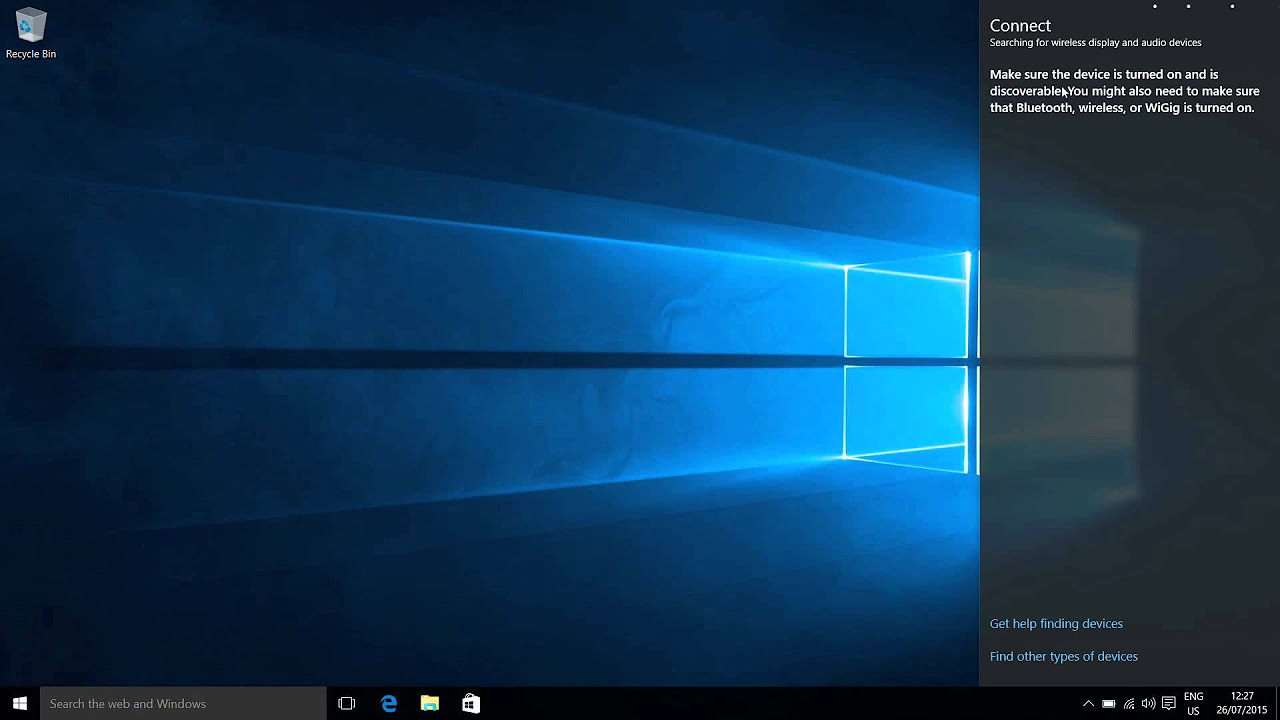Launch Microsoft Edge from the taskbar
Image resolution: width=1280 pixels, height=720 pixels.
(x=389, y=704)
